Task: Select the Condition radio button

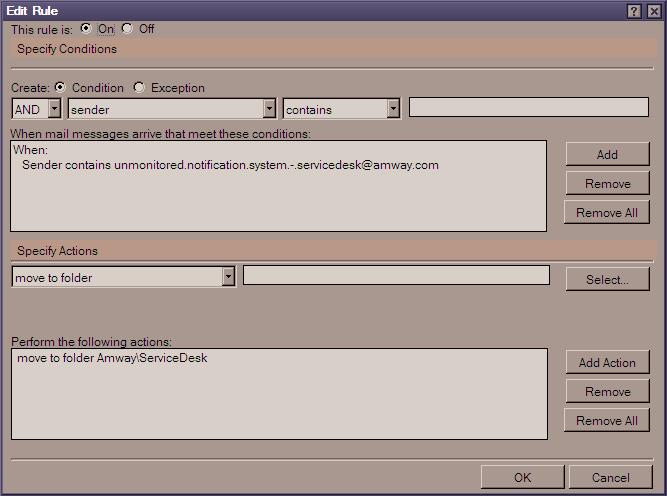Action: coord(60,87)
